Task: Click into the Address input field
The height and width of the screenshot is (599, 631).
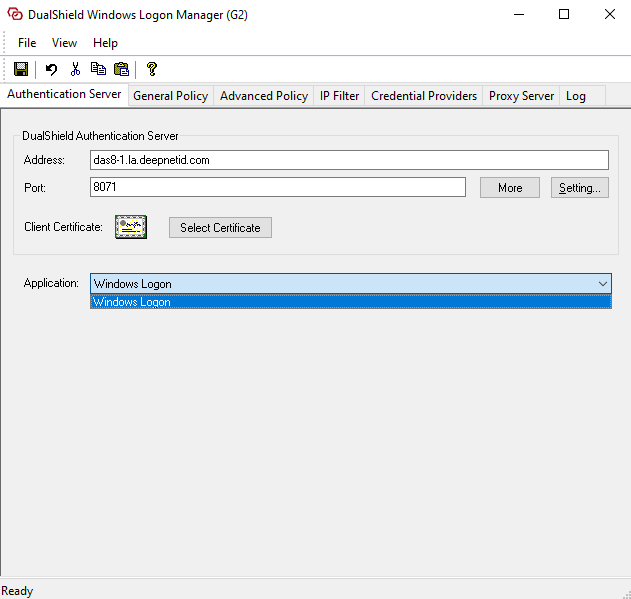Action: [348, 160]
